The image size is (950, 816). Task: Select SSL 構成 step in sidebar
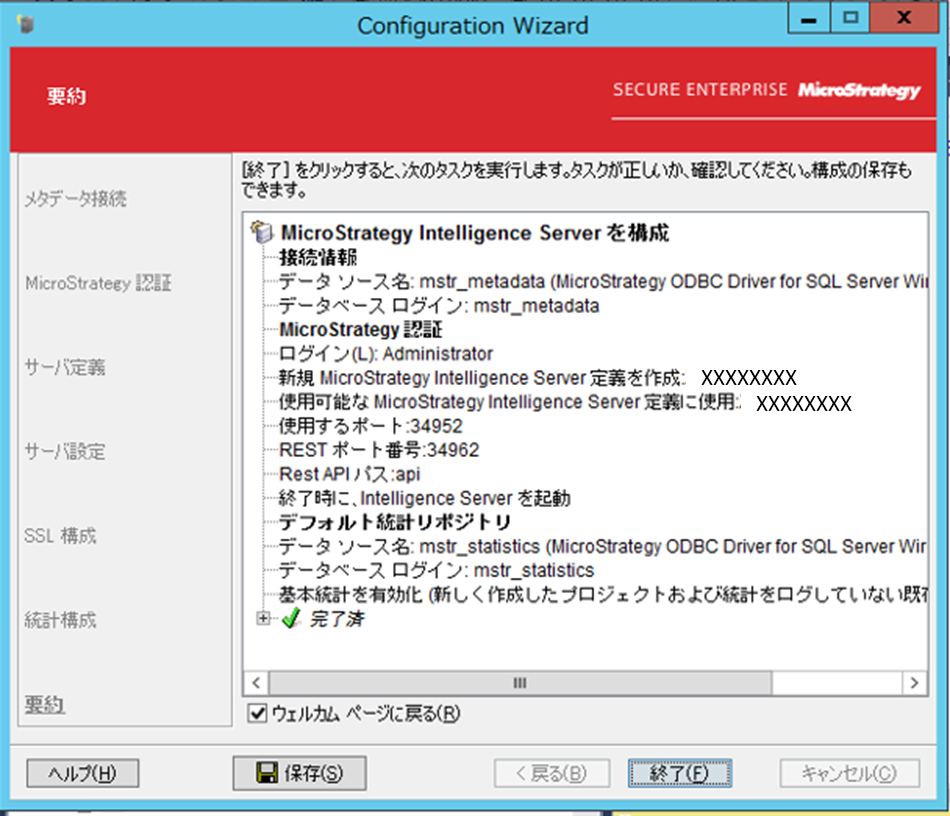point(60,536)
